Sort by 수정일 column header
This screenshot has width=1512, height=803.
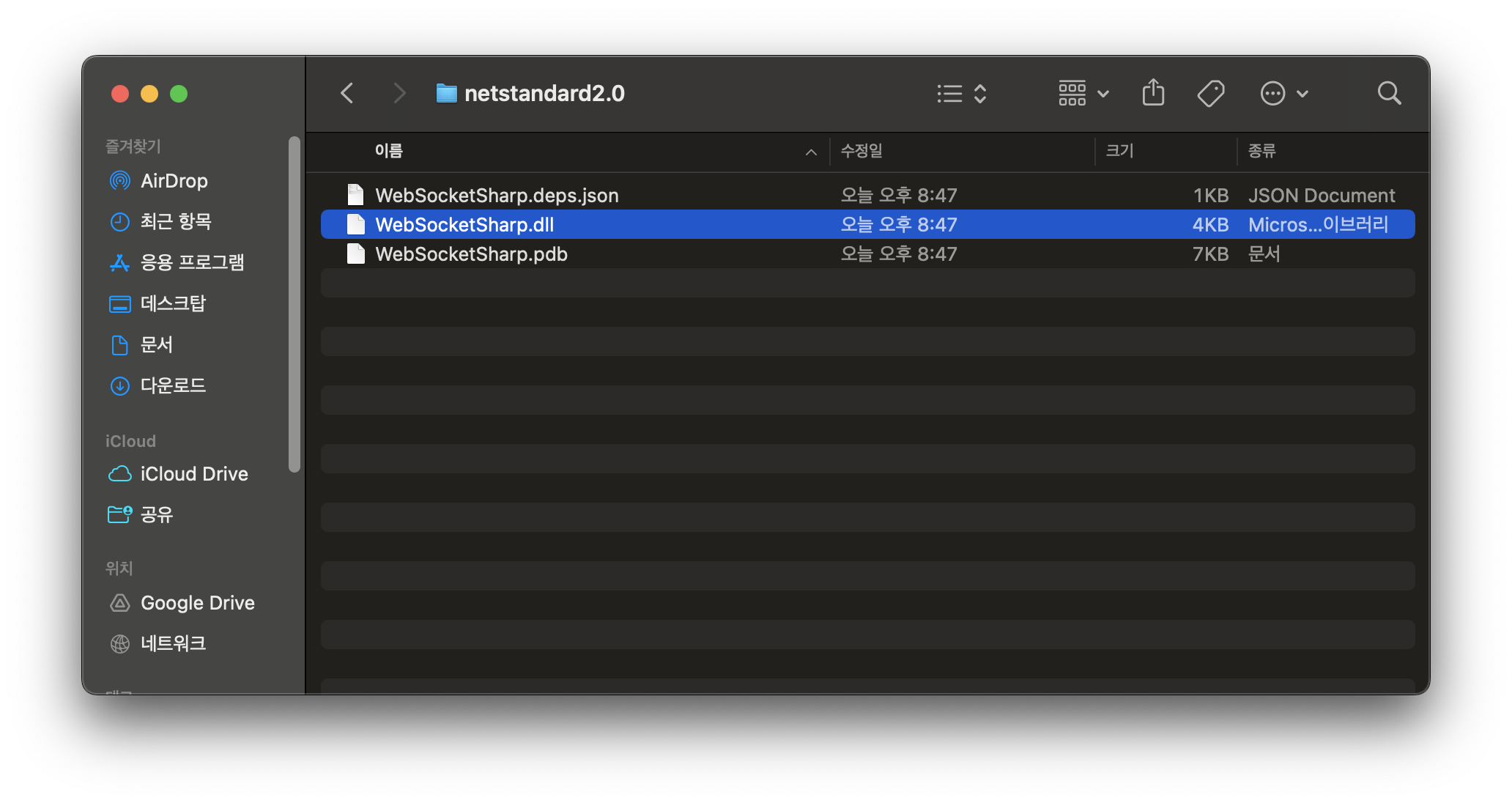tap(861, 151)
